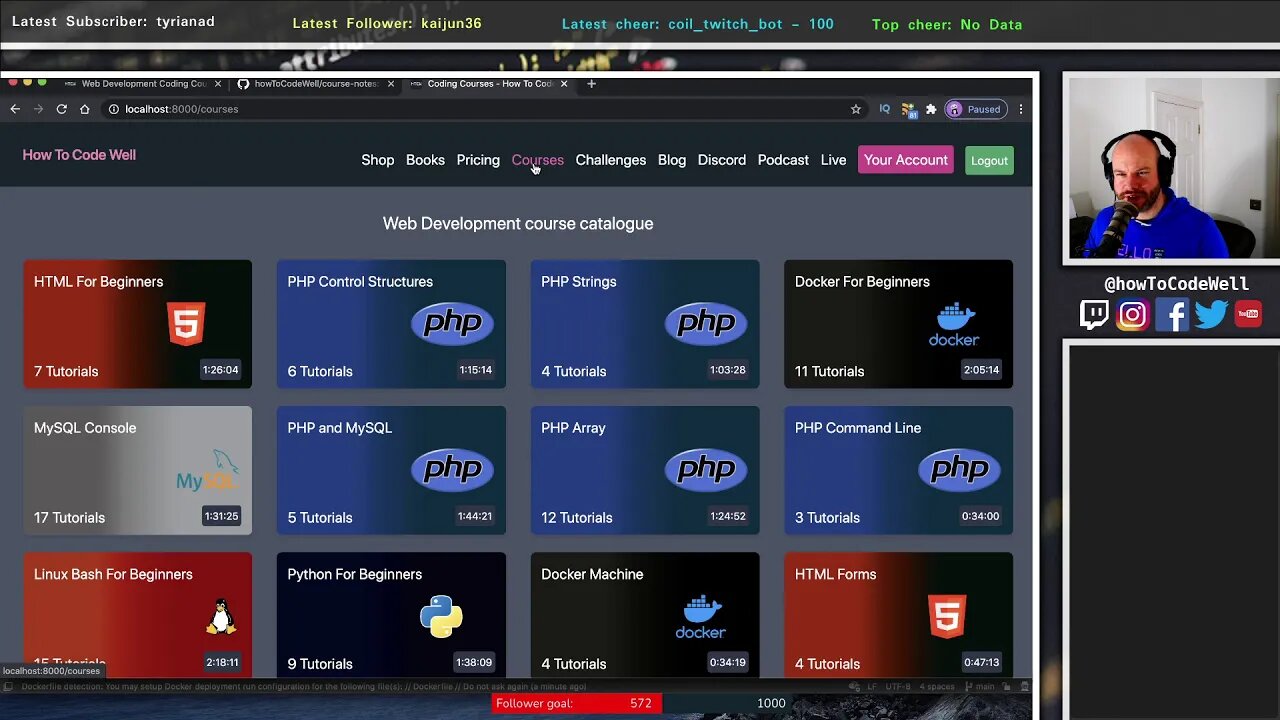Screen dimensions: 1280x720
Task: Open the Linux Bash For Beginners card
Action: [138, 615]
